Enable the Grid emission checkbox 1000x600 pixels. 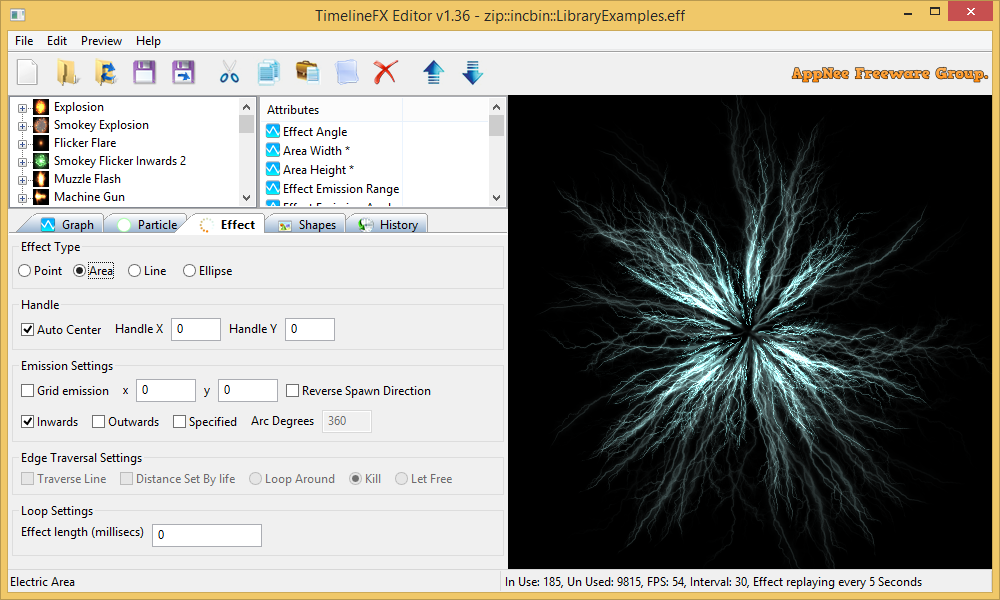pyautogui.click(x=27, y=390)
